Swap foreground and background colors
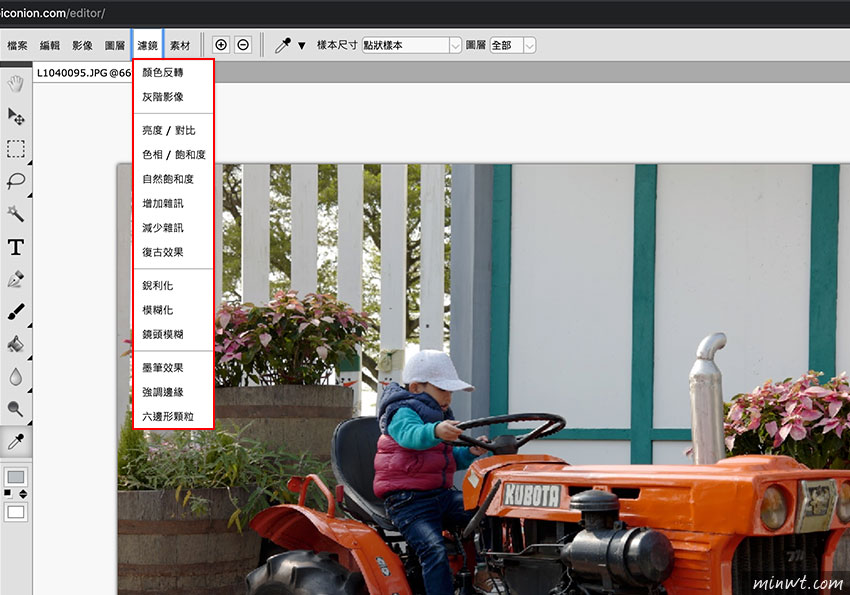Image resolution: width=850 pixels, height=595 pixels. [x=23, y=494]
